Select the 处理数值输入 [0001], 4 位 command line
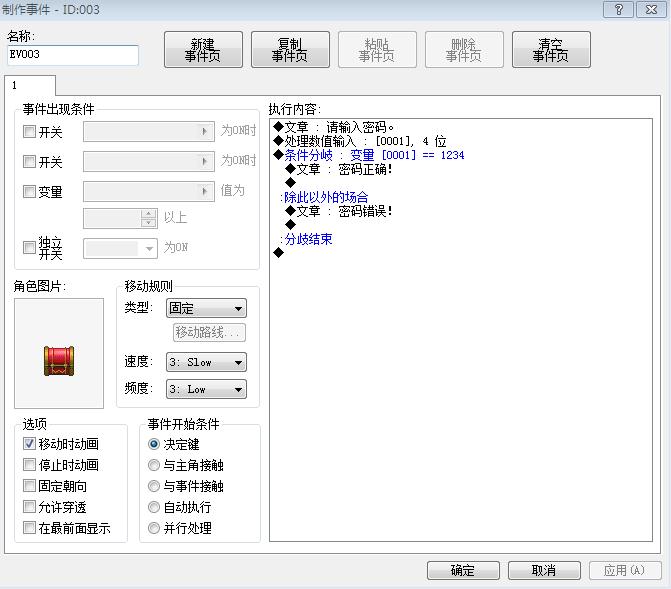The width and height of the screenshot is (671, 589). coord(359,141)
